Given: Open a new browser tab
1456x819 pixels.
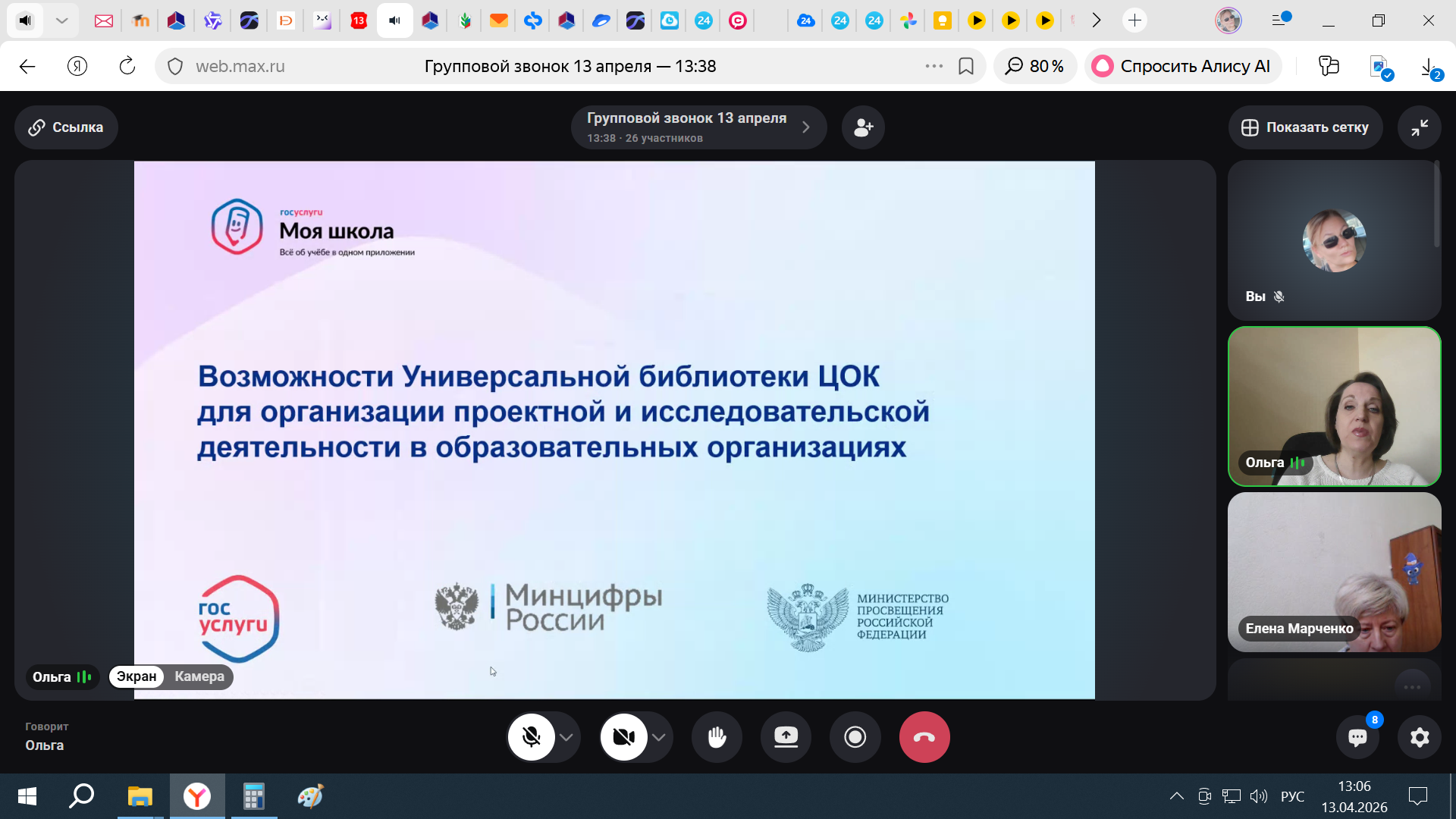Looking at the screenshot, I should click(1134, 20).
